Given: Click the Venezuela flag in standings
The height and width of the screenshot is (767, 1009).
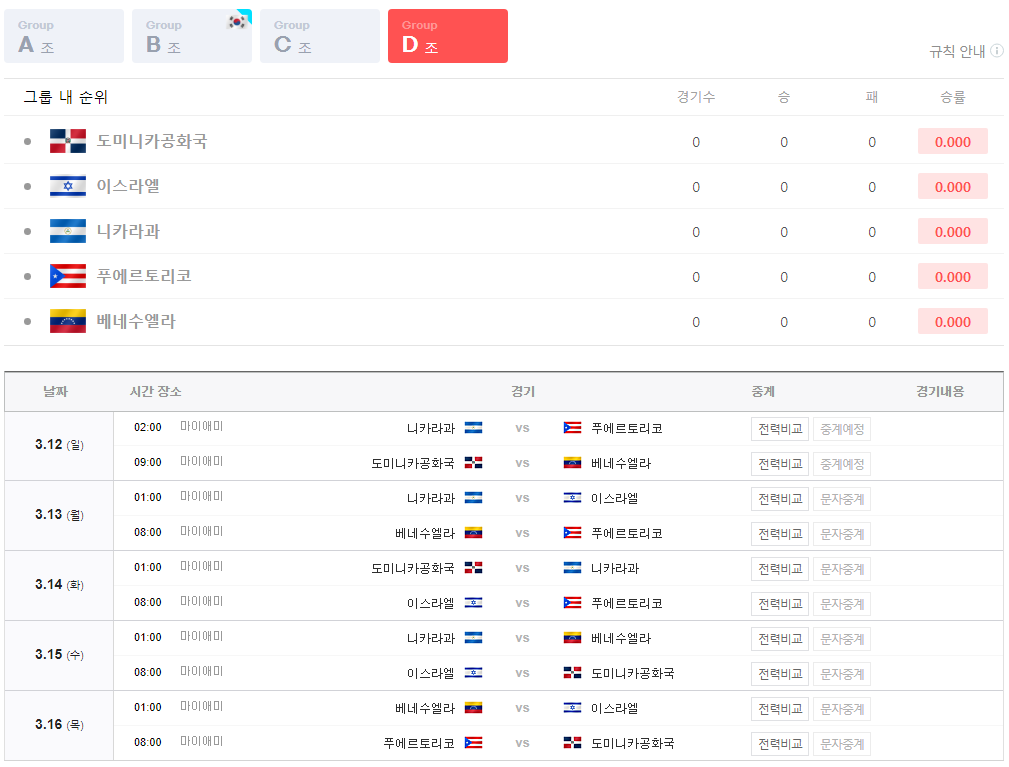Looking at the screenshot, I should pos(68,321).
